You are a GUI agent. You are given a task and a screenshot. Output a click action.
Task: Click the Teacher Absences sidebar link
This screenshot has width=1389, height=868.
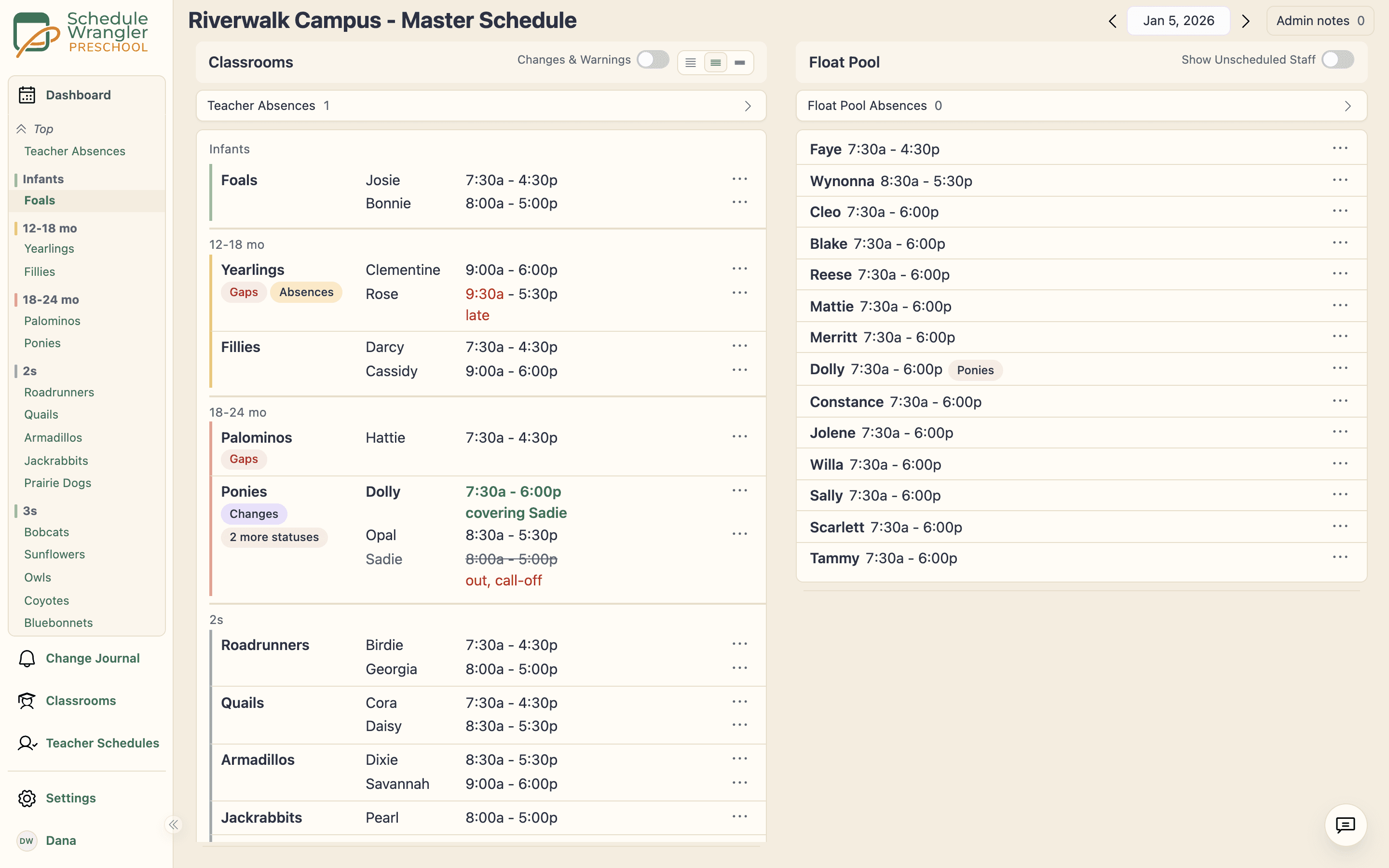pos(75,151)
